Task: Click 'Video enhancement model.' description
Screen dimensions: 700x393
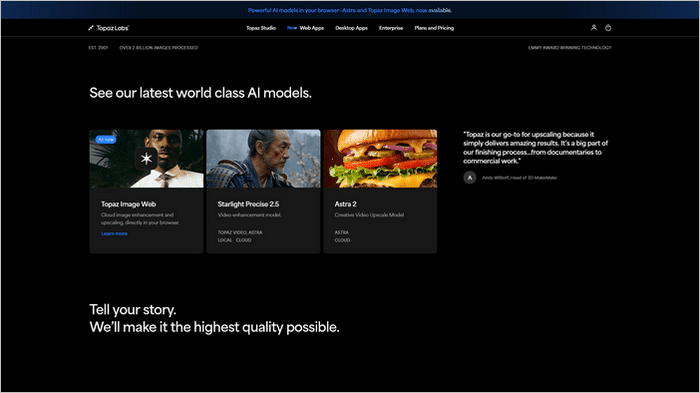Action: tap(250, 215)
